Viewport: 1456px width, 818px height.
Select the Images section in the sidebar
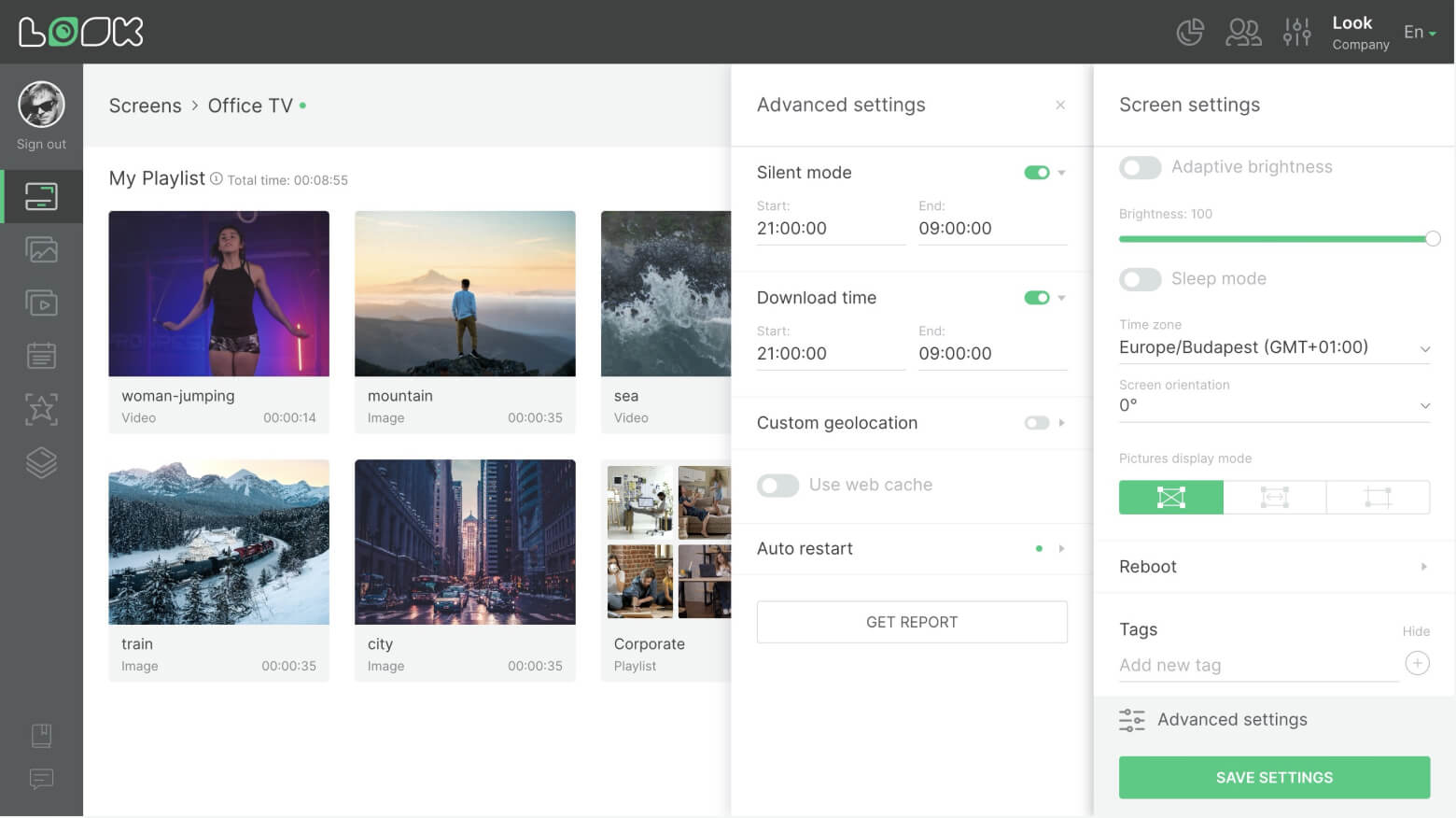(x=41, y=249)
